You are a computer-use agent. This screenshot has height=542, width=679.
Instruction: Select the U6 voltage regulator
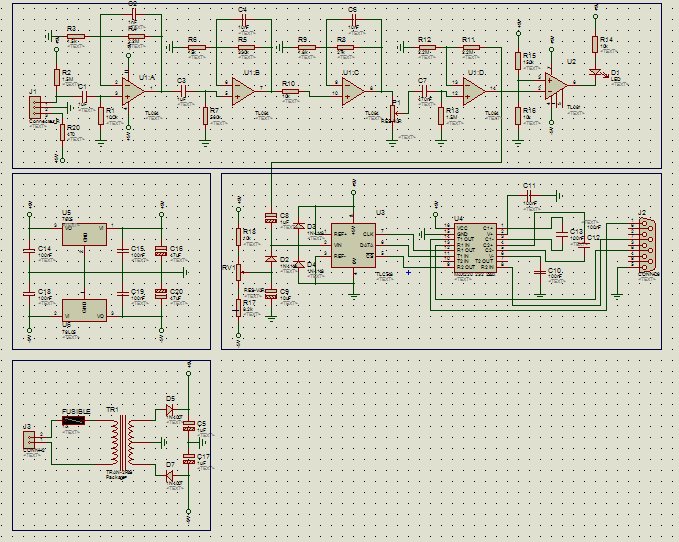pos(84,310)
